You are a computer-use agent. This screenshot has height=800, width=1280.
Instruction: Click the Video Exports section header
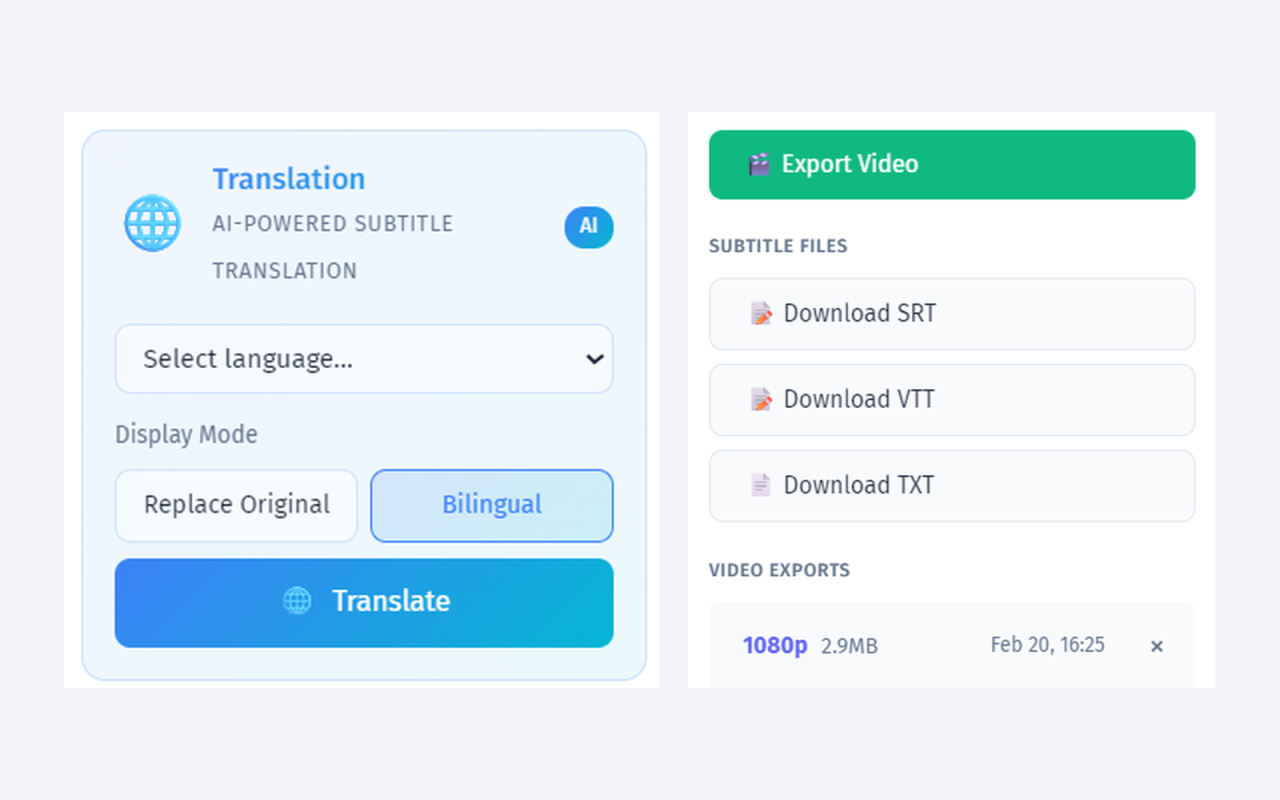pyautogui.click(x=779, y=570)
